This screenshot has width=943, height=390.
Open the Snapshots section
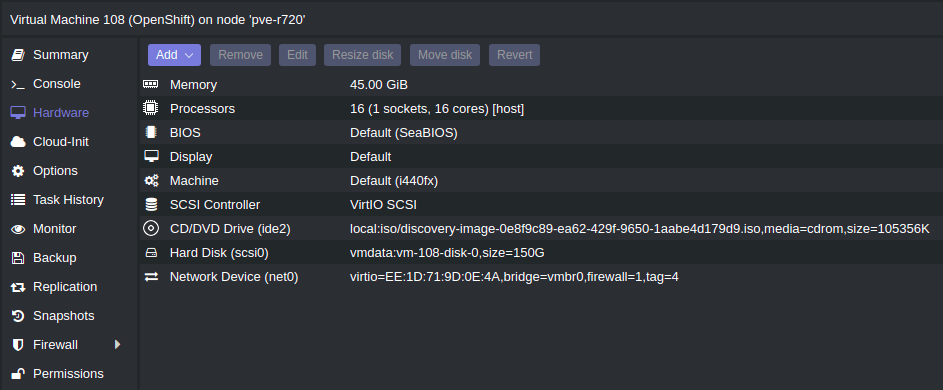(x=63, y=315)
